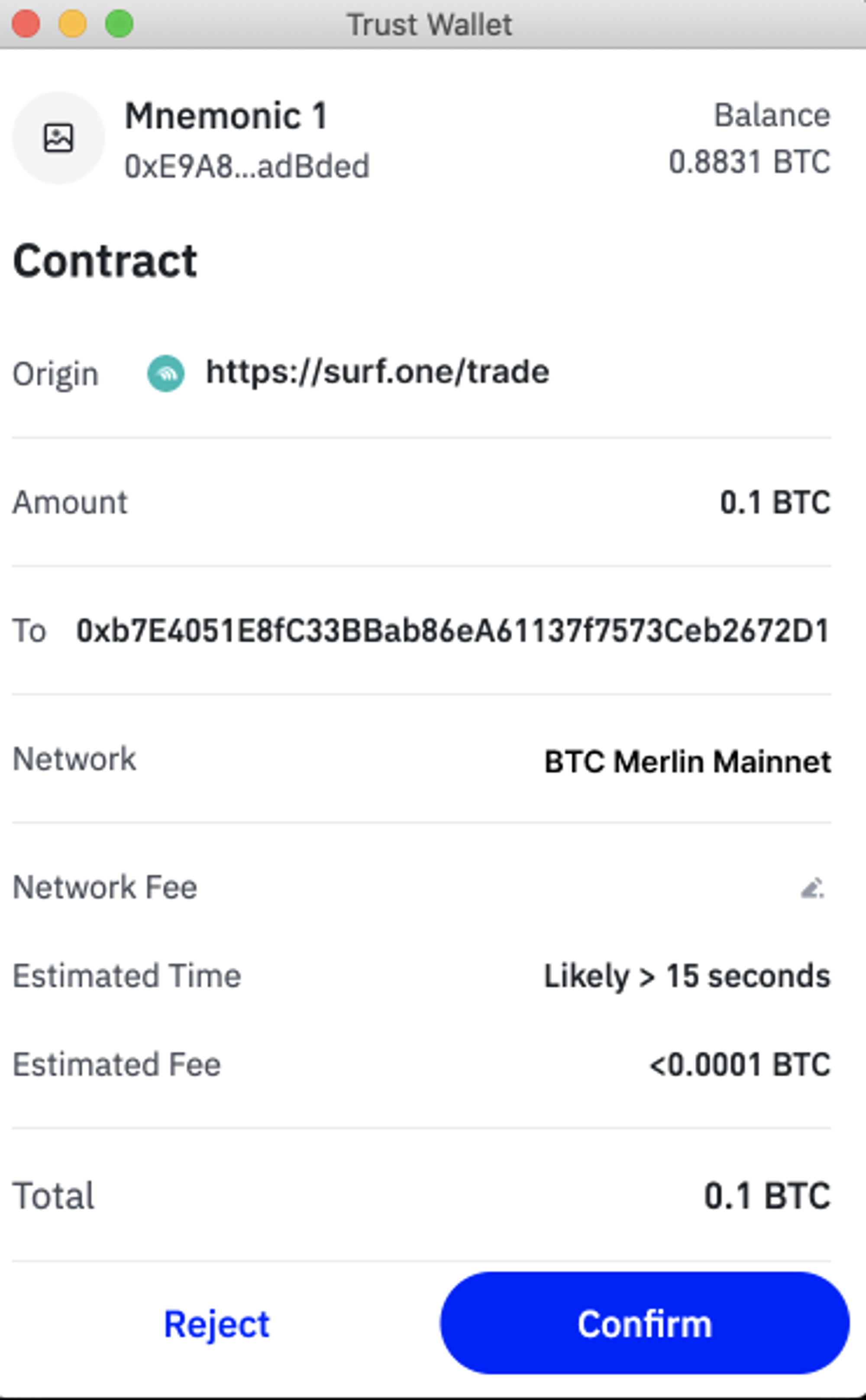Click the BTC Merlin Mainnet network value
The height and width of the screenshot is (1400, 866).
pos(687,761)
